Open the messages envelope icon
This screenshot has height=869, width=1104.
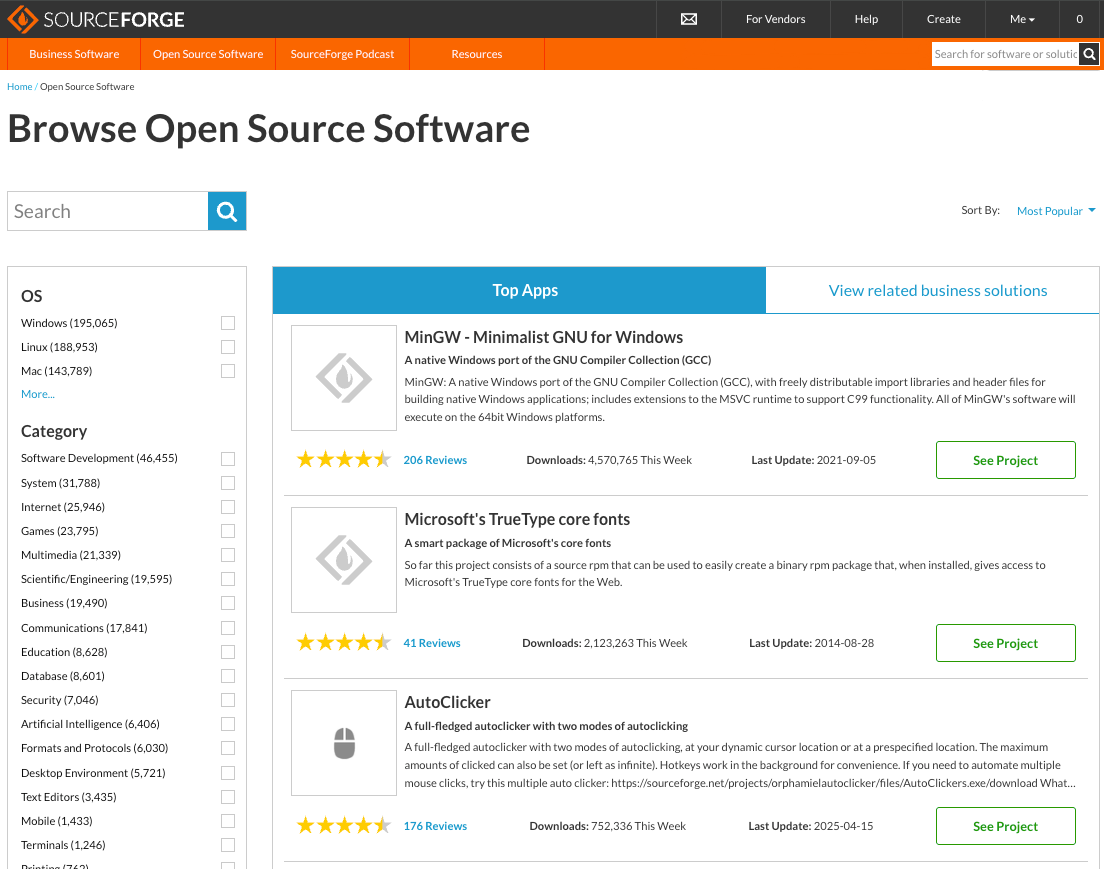(x=688, y=19)
